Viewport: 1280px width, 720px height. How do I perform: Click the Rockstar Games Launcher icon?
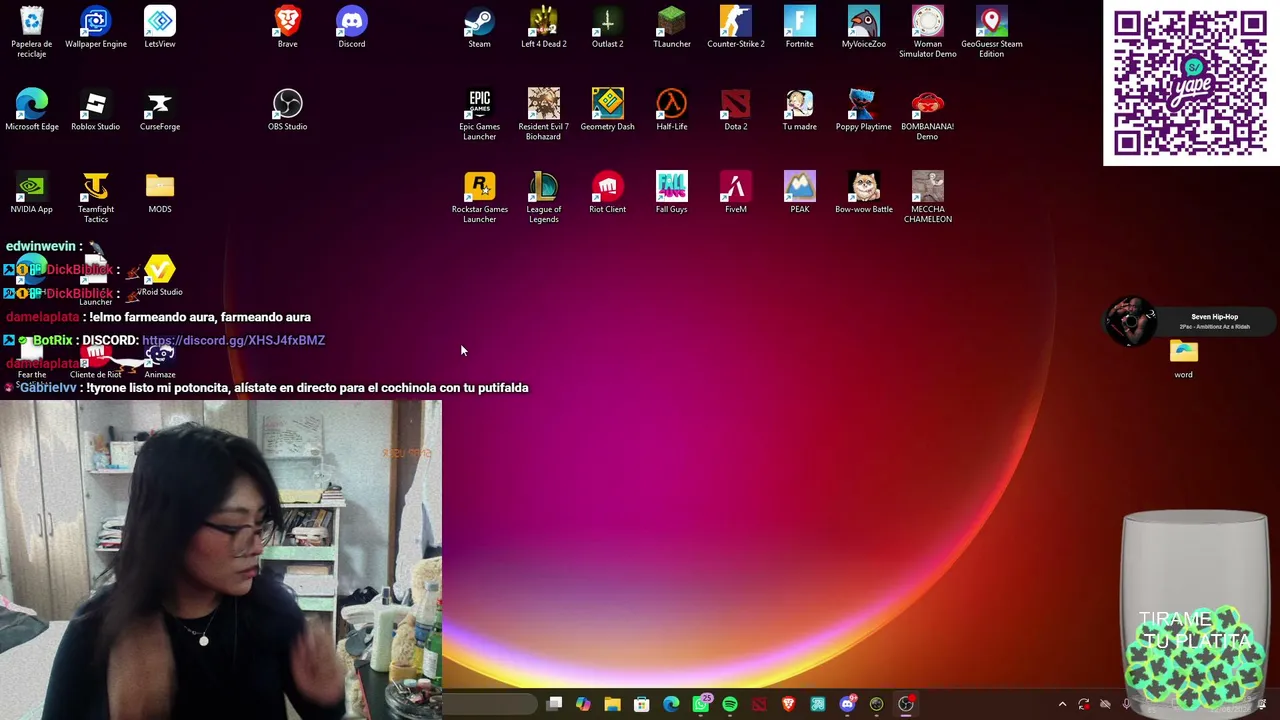(480, 198)
